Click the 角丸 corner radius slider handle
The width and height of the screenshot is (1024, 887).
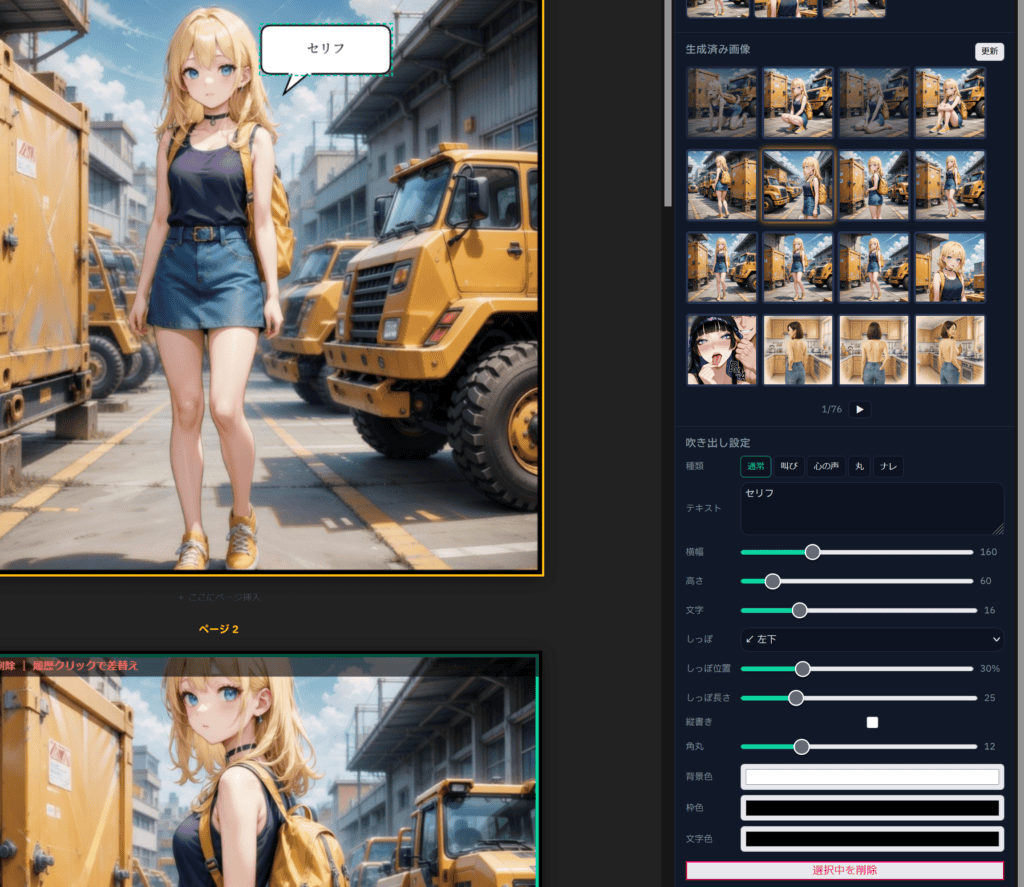pyautogui.click(x=801, y=746)
